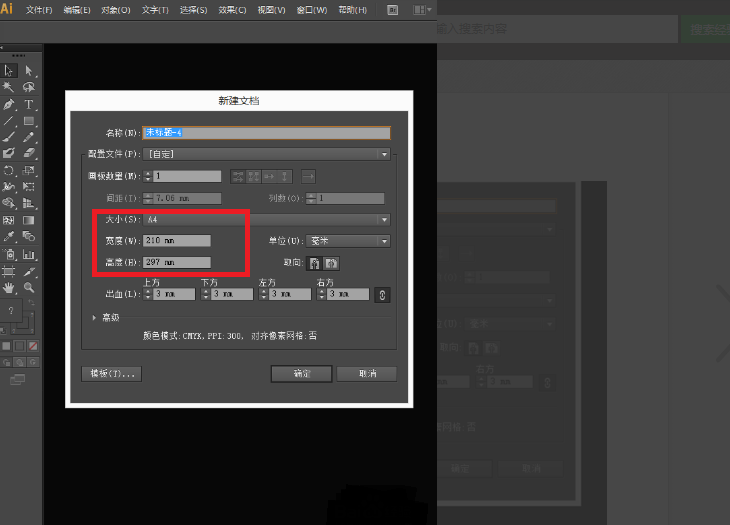Select the Scale tool
Viewport: 730px width, 525px height.
tap(29, 170)
